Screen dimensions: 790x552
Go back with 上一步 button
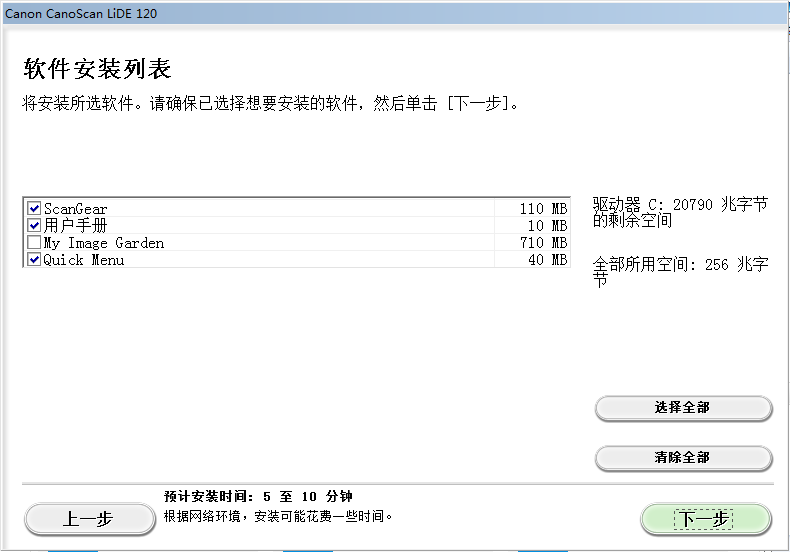(x=89, y=519)
